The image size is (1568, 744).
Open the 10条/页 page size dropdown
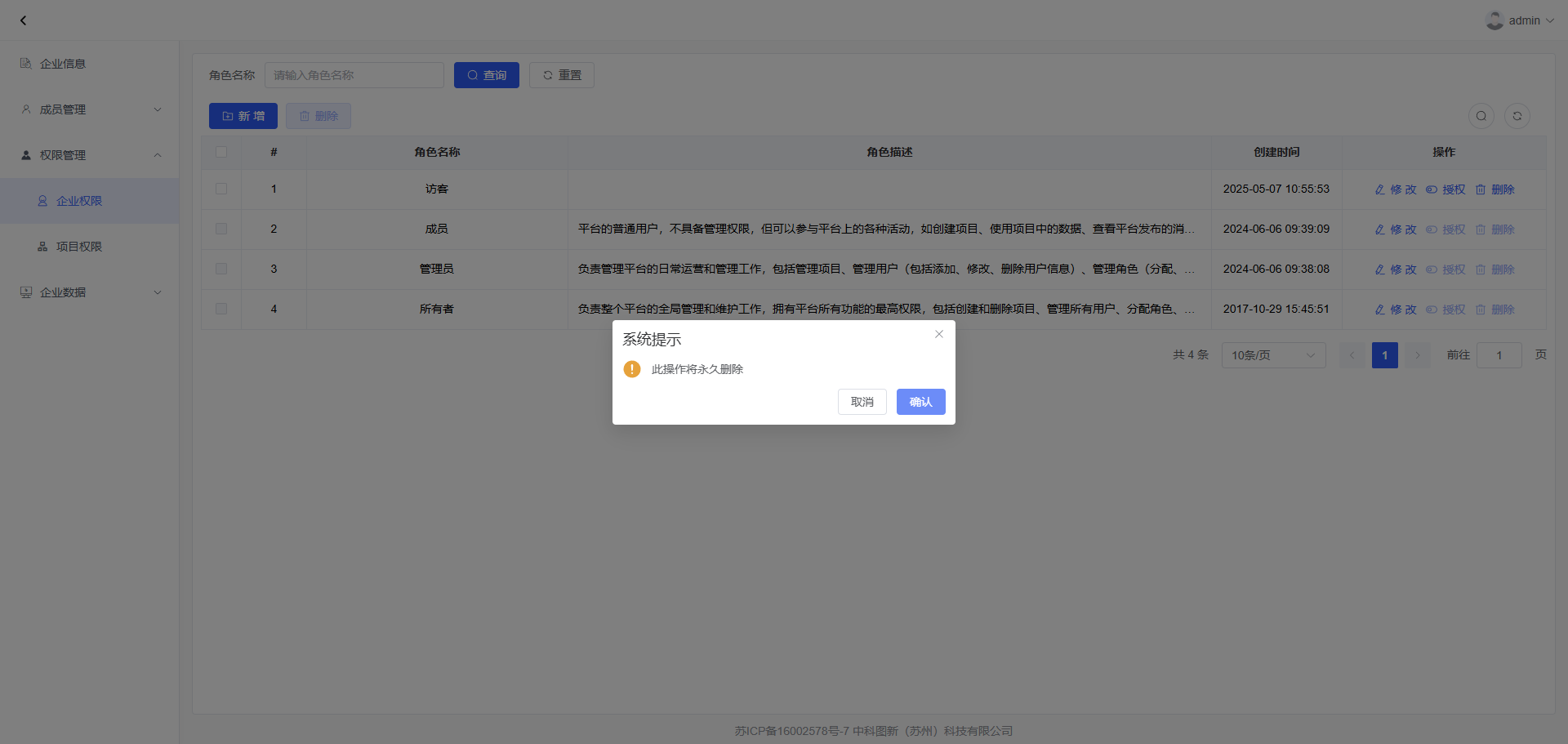(1272, 355)
